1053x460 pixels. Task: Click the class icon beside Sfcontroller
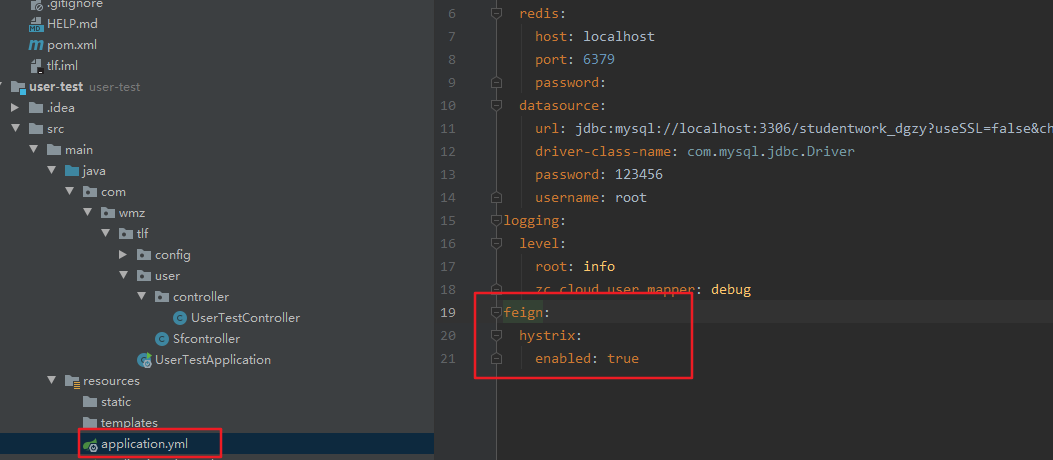162,338
